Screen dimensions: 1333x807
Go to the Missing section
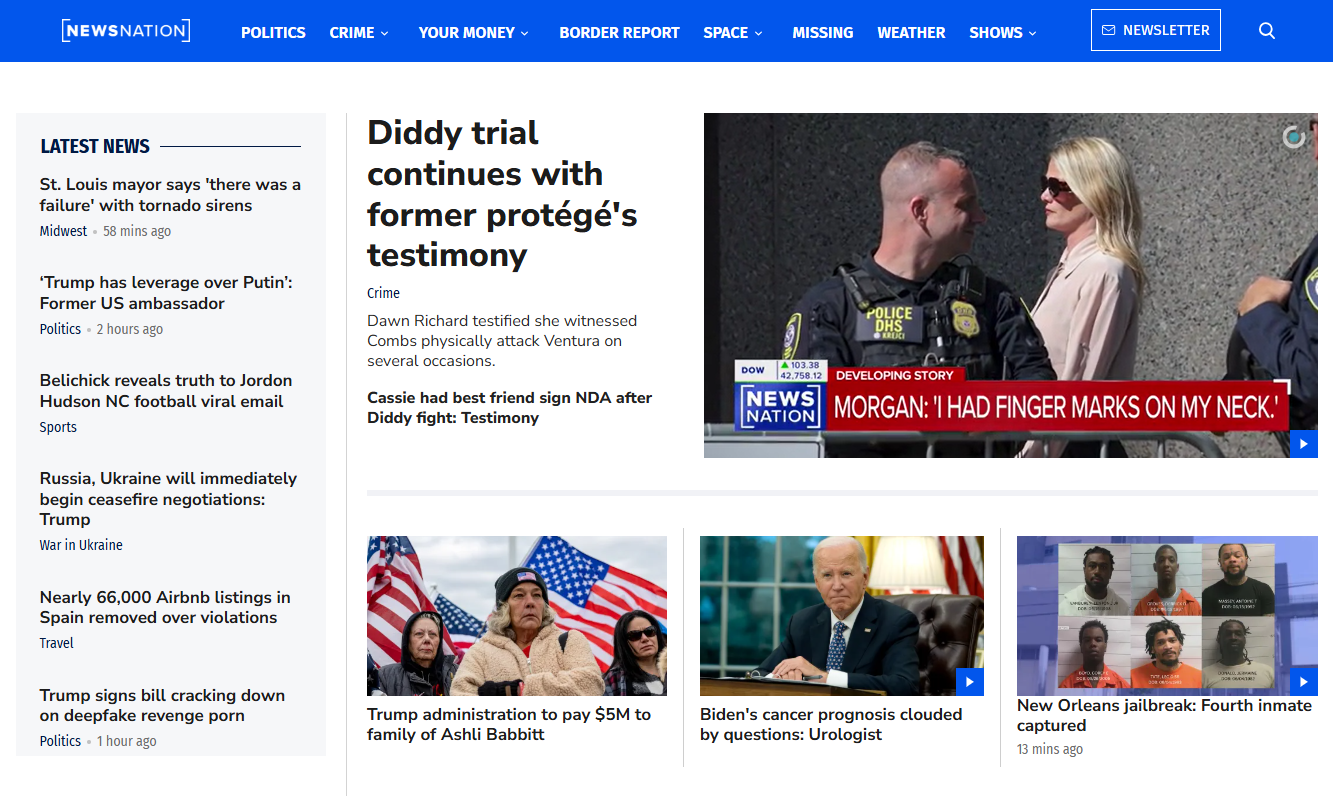point(823,33)
